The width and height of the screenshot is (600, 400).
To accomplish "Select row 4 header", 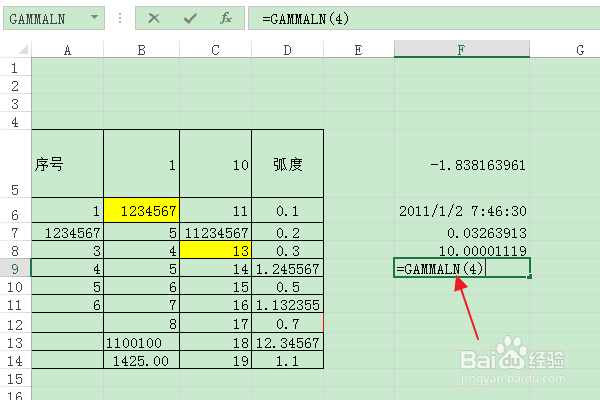I will (15, 121).
